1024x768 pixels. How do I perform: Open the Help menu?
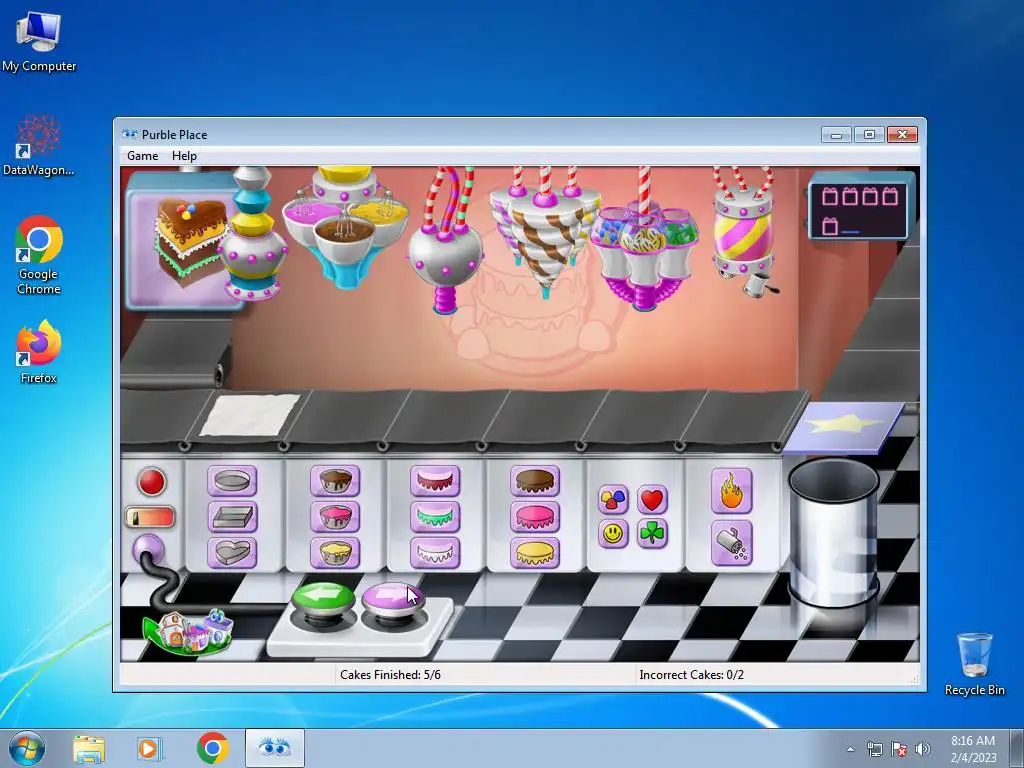pos(184,156)
